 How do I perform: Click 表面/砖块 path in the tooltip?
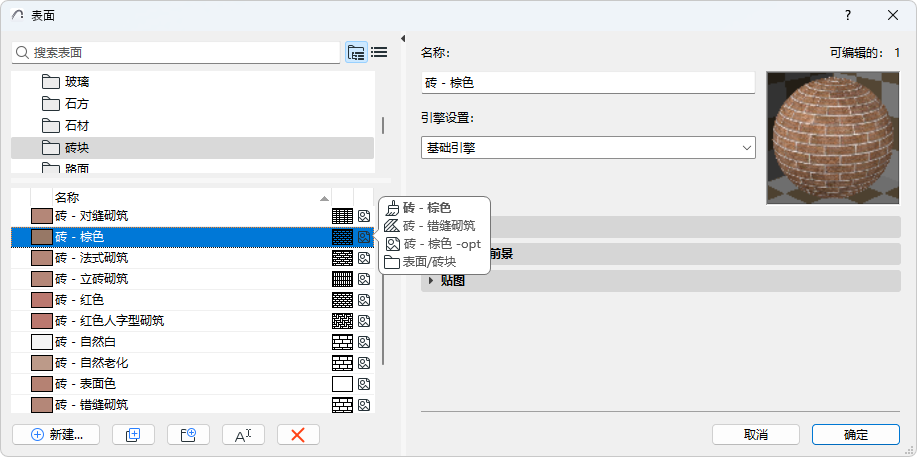tap(429, 262)
